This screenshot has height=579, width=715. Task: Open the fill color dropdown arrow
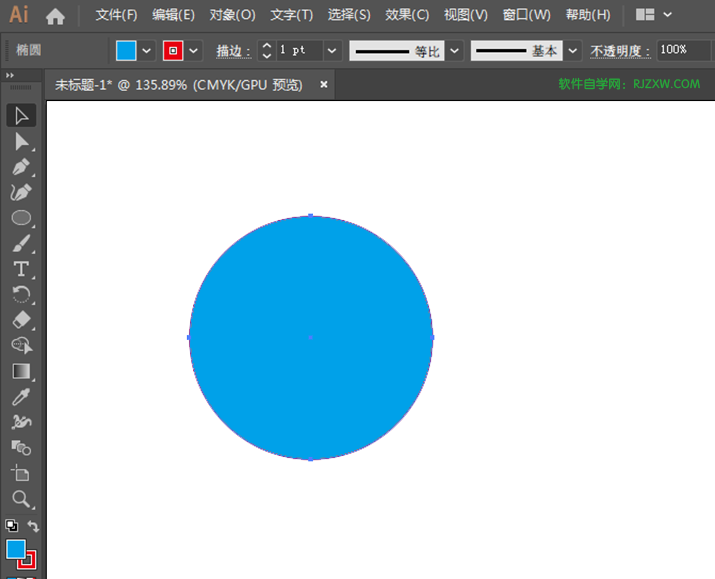point(146,51)
